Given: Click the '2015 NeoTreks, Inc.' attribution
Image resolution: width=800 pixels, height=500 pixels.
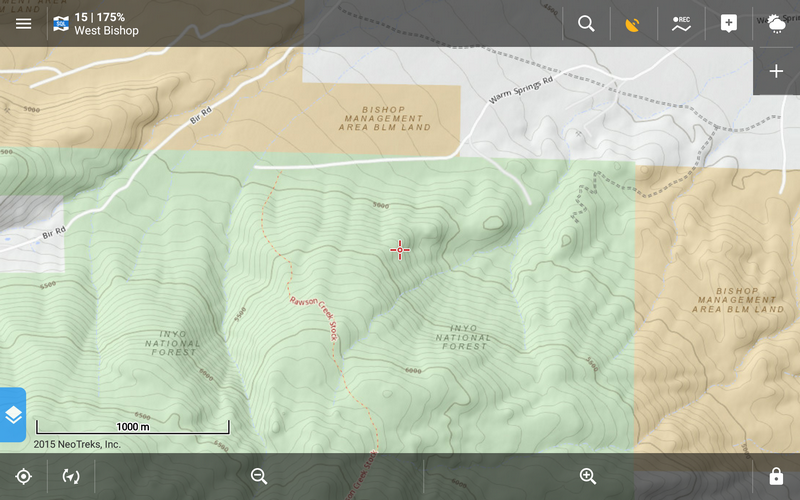Looking at the screenshot, I should click(x=77, y=444).
